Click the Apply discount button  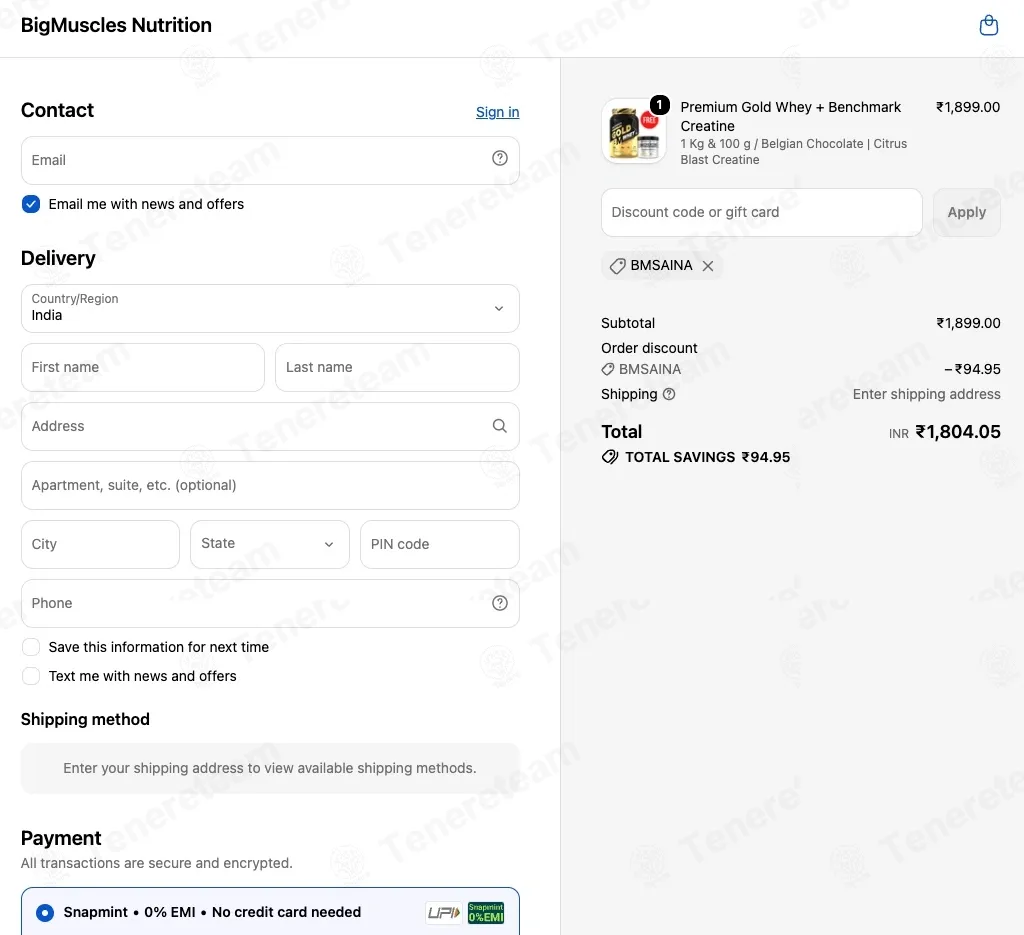(x=967, y=212)
